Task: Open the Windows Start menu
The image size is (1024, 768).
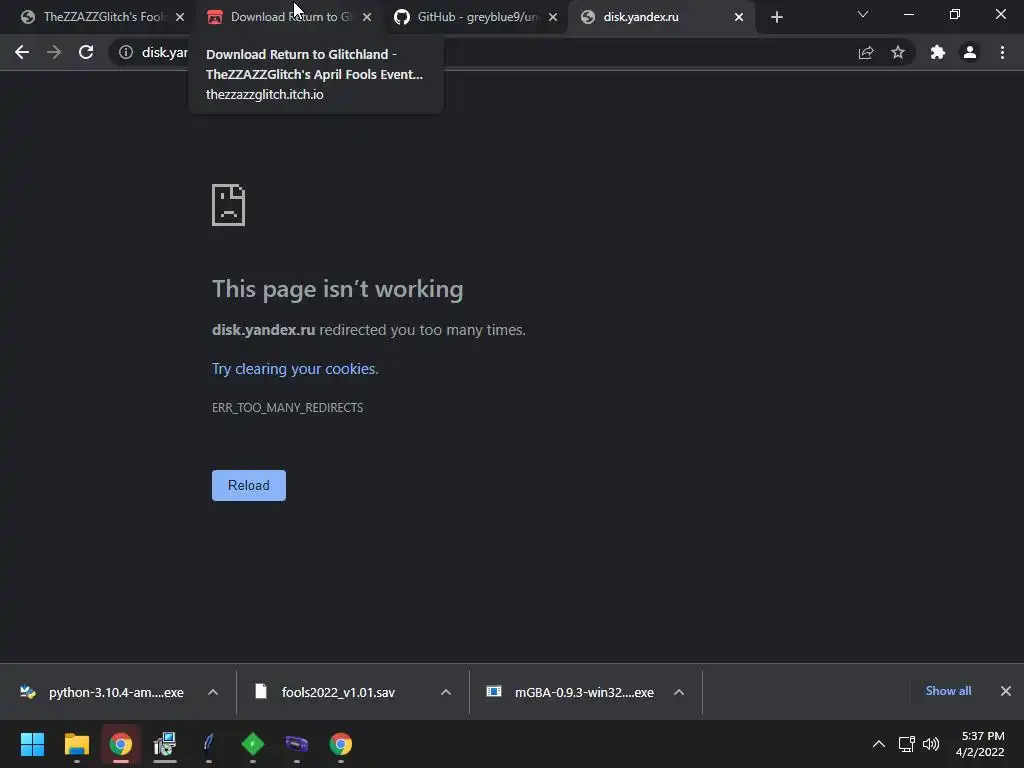Action: (x=32, y=744)
